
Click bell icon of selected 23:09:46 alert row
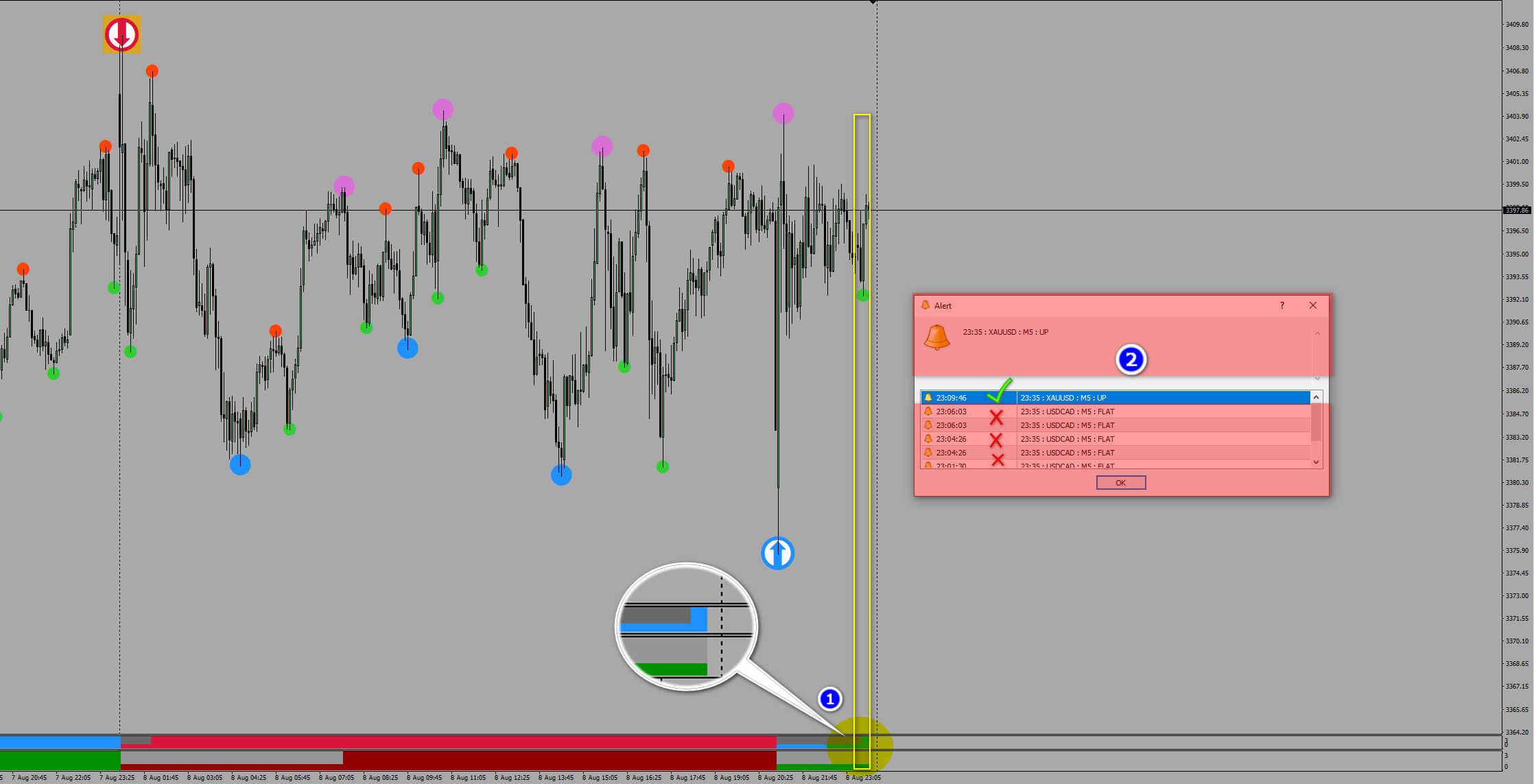click(928, 398)
